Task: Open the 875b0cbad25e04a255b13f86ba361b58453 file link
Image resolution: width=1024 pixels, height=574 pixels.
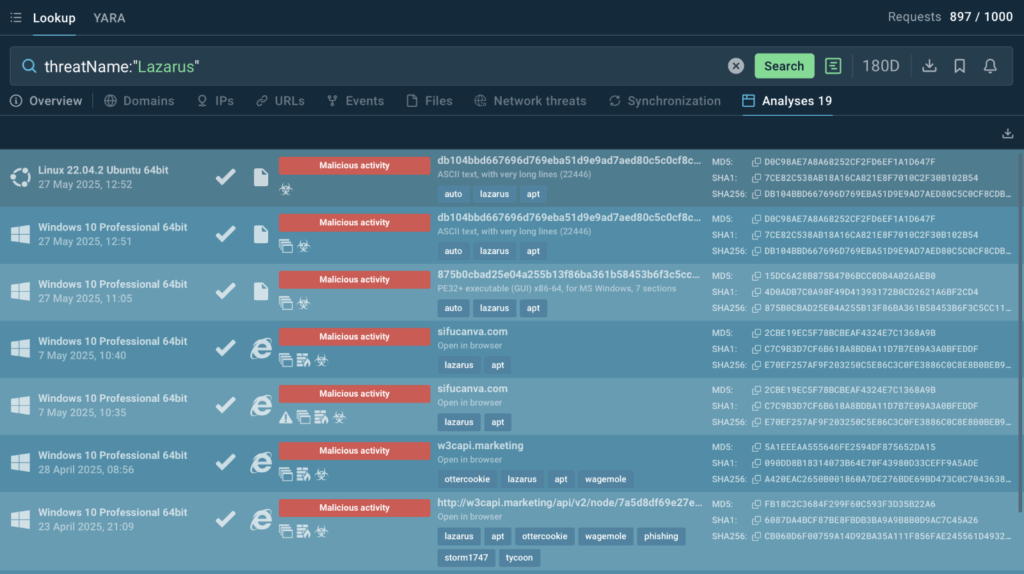Action: [x=568, y=274]
